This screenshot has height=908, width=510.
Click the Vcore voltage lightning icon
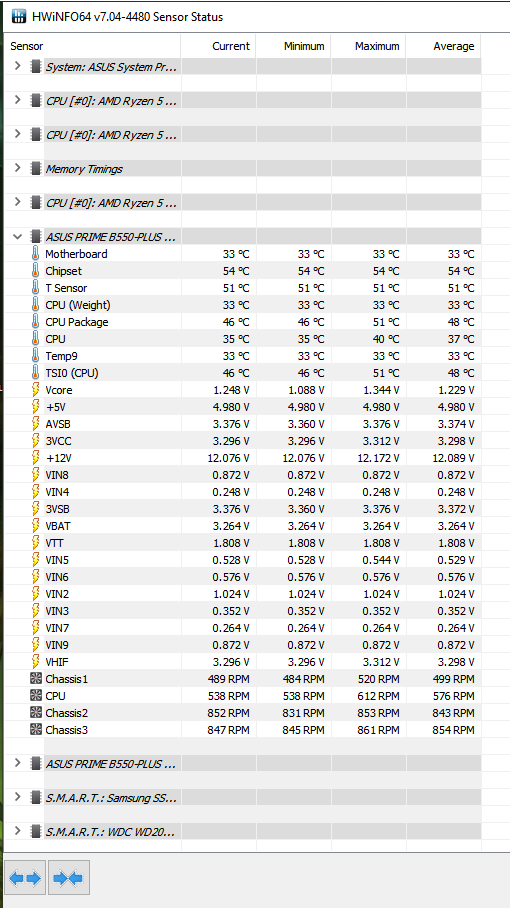click(x=36, y=390)
